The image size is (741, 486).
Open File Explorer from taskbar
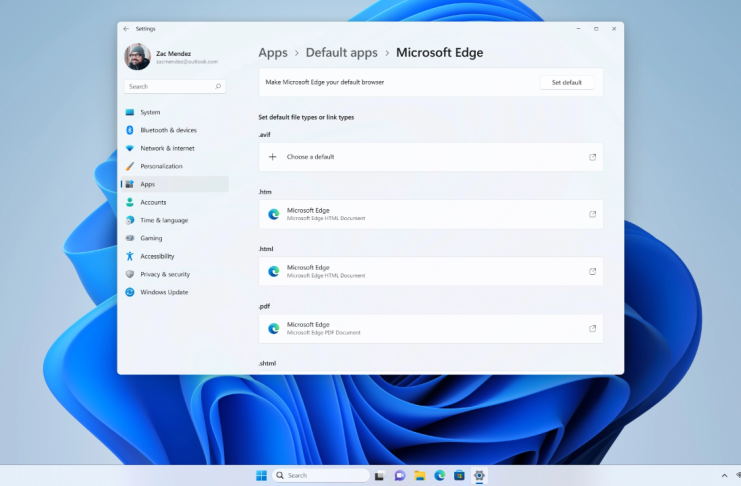click(x=420, y=476)
